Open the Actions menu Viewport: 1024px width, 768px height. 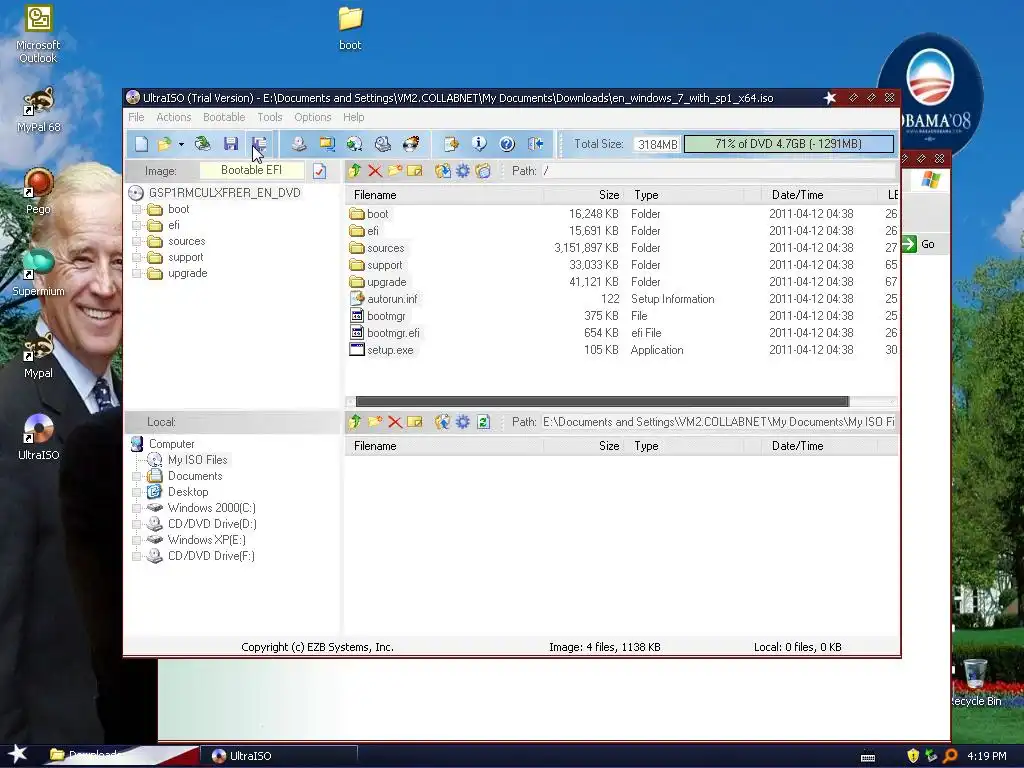[174, 117]
